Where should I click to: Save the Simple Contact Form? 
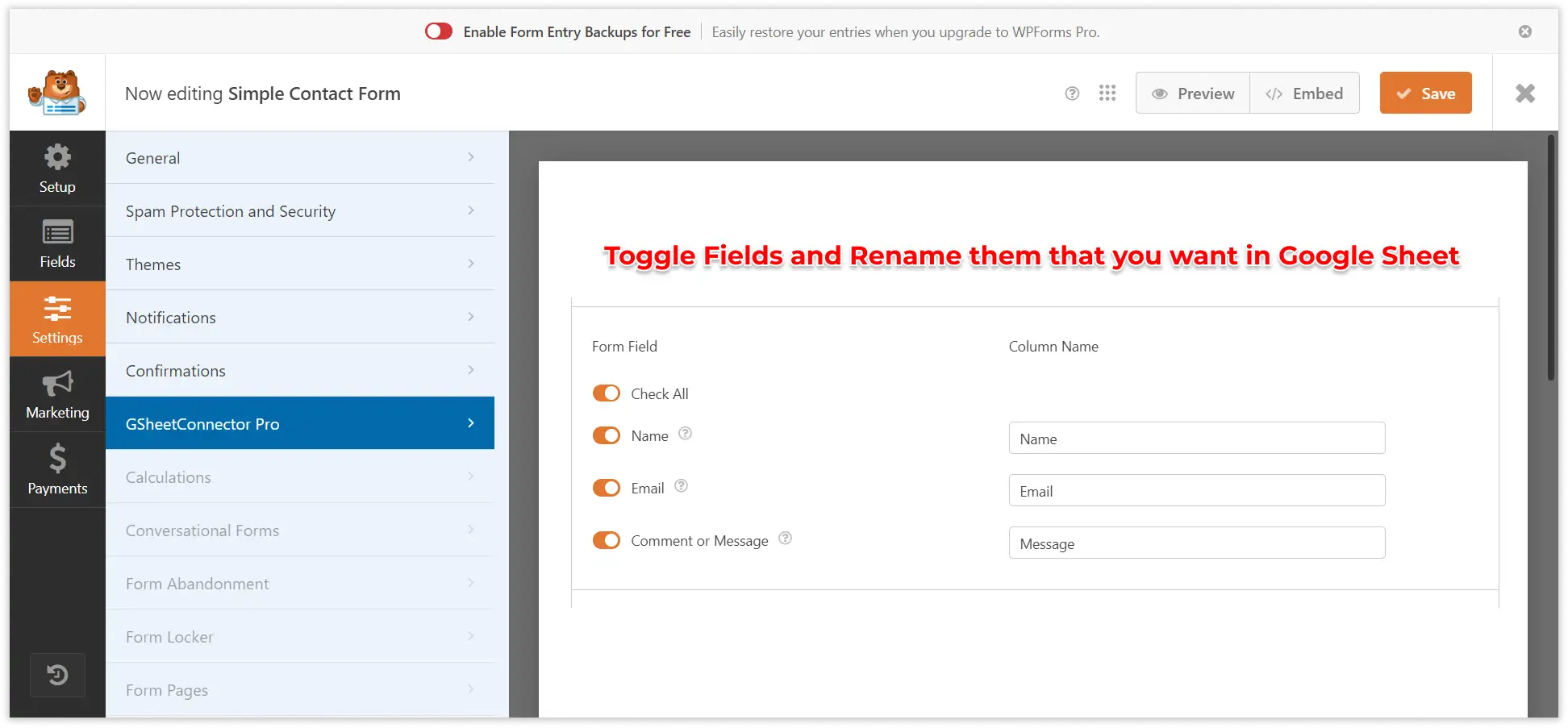(1425, 93)
